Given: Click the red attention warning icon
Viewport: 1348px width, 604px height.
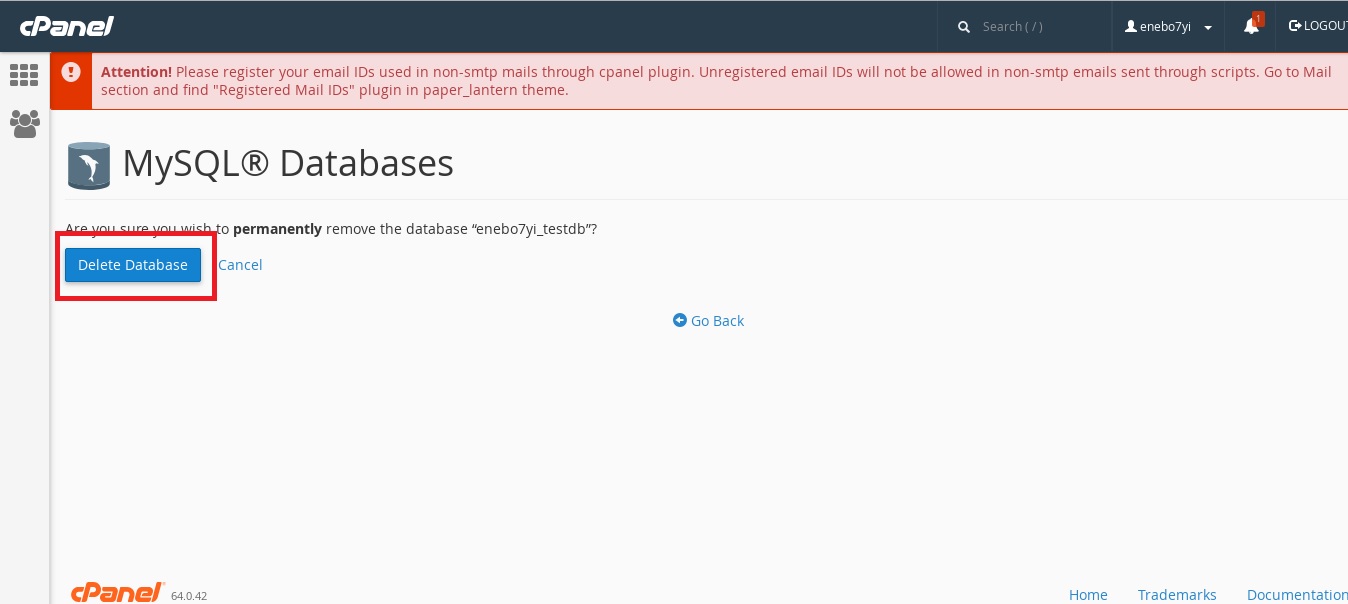Looking at the screenshot, I should 71,72.
